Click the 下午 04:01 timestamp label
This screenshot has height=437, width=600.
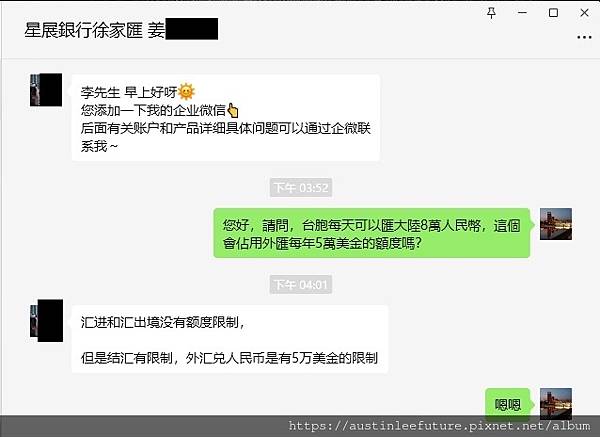click(x=301, y=285)
